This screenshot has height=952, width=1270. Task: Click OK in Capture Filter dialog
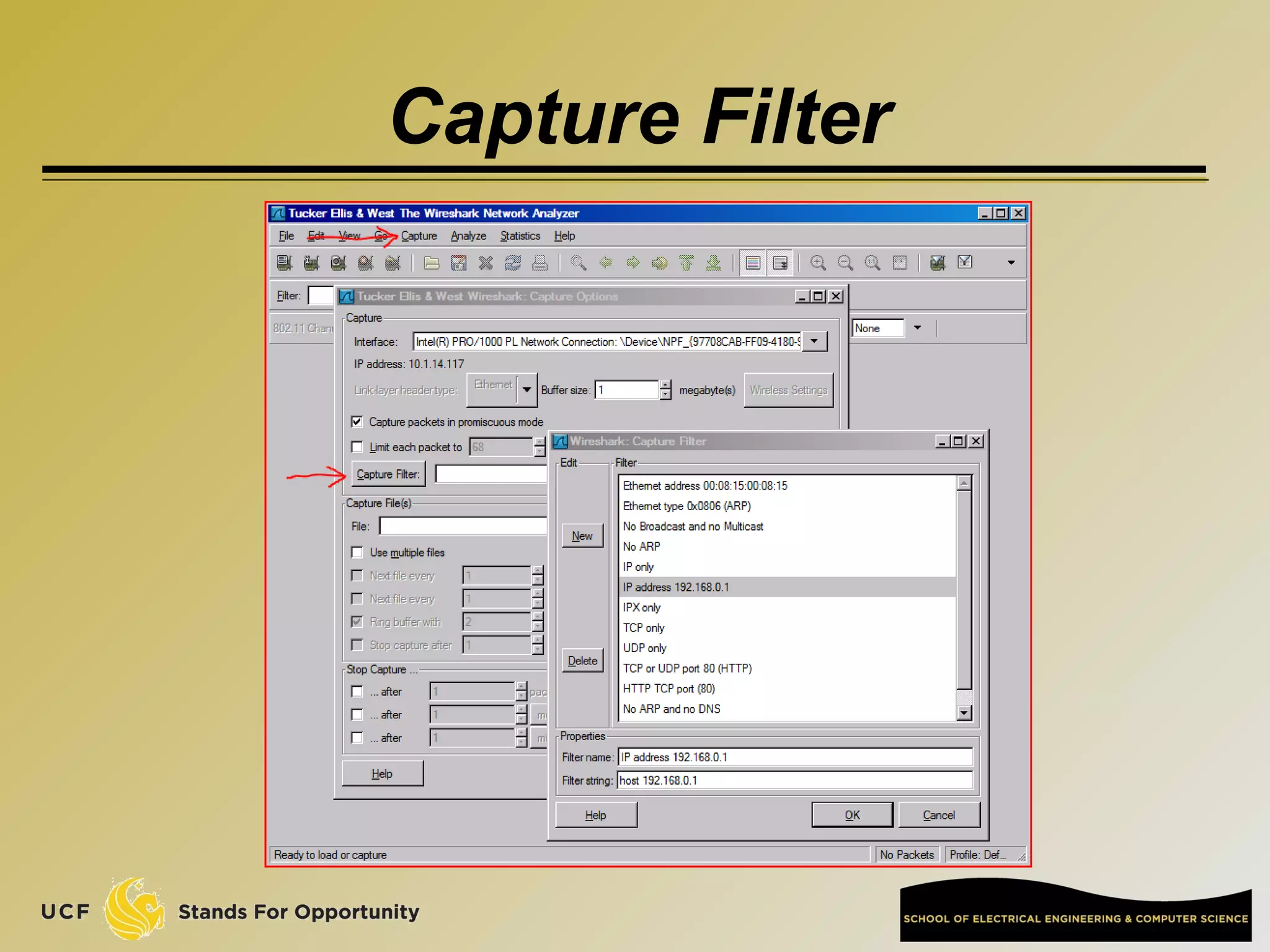852,815
